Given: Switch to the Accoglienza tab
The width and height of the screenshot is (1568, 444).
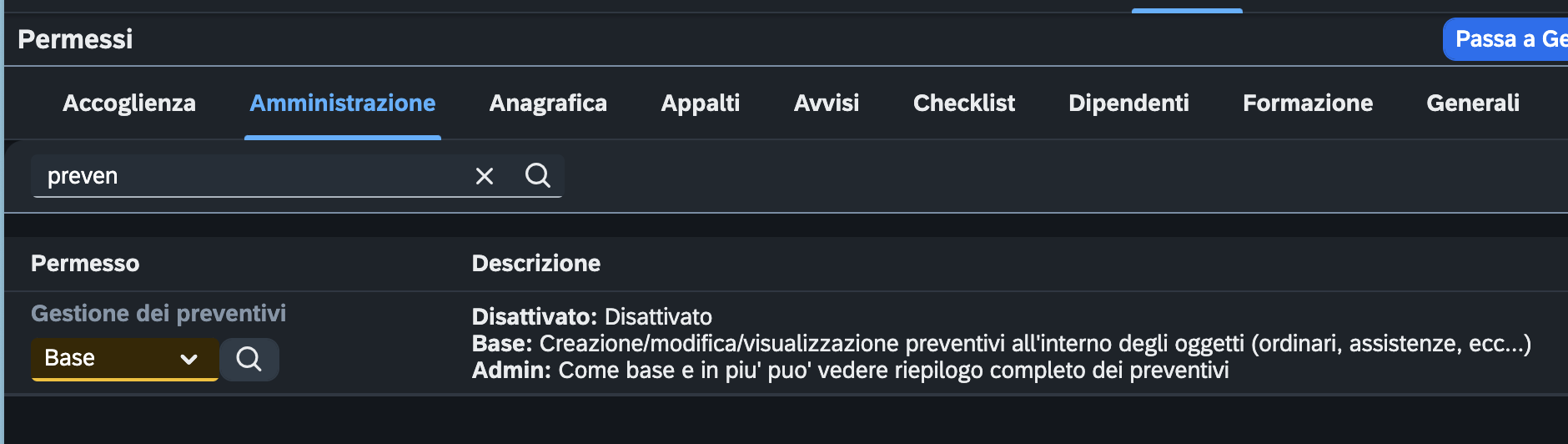Looking at the screenshot, I should click(x=129, y=103).
